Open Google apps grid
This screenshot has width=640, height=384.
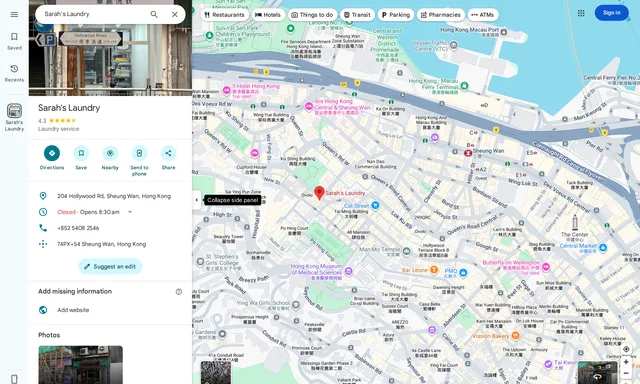581,13
